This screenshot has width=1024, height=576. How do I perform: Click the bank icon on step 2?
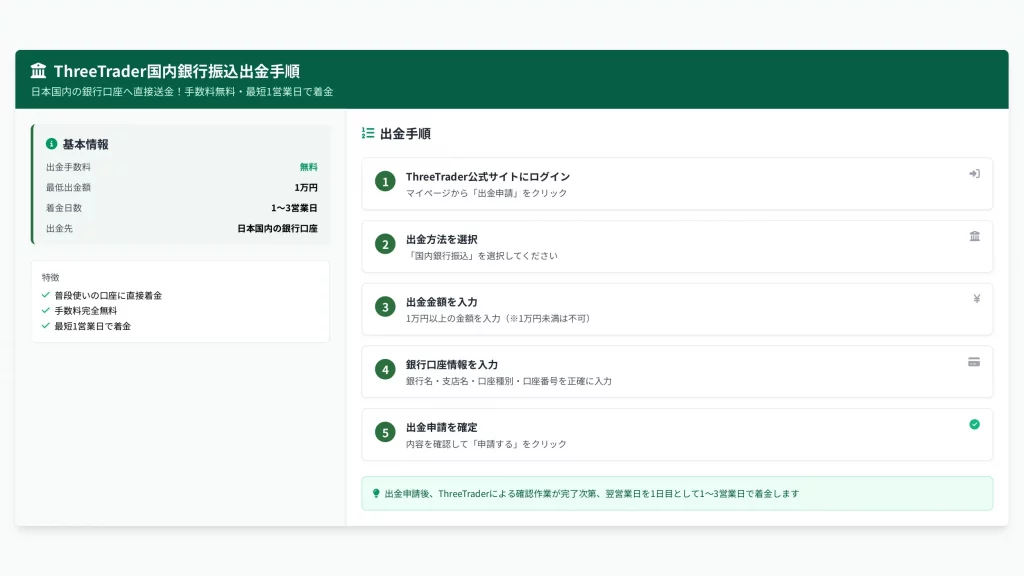click(974, 236)
